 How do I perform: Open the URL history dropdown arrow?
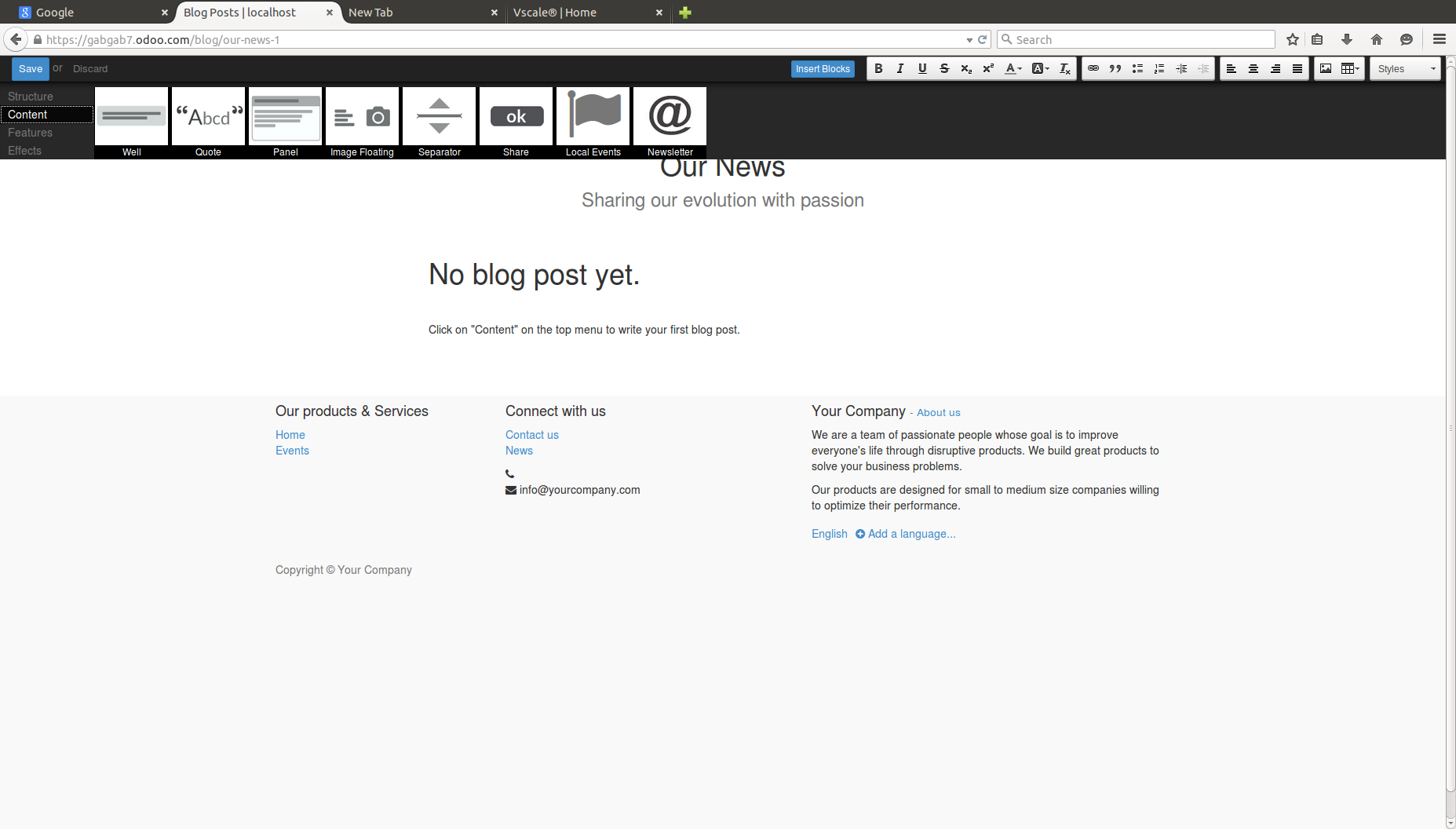click(x=969, y=40)
